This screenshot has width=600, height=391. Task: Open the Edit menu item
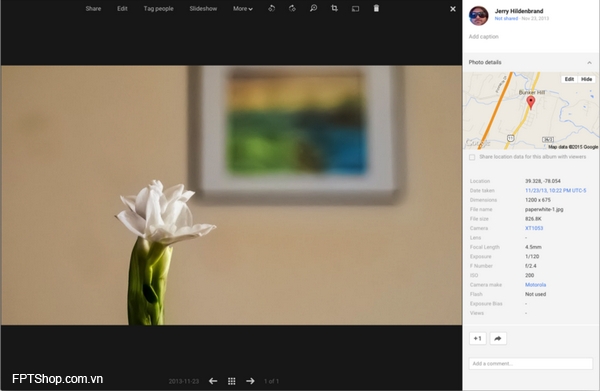[122, 8]
